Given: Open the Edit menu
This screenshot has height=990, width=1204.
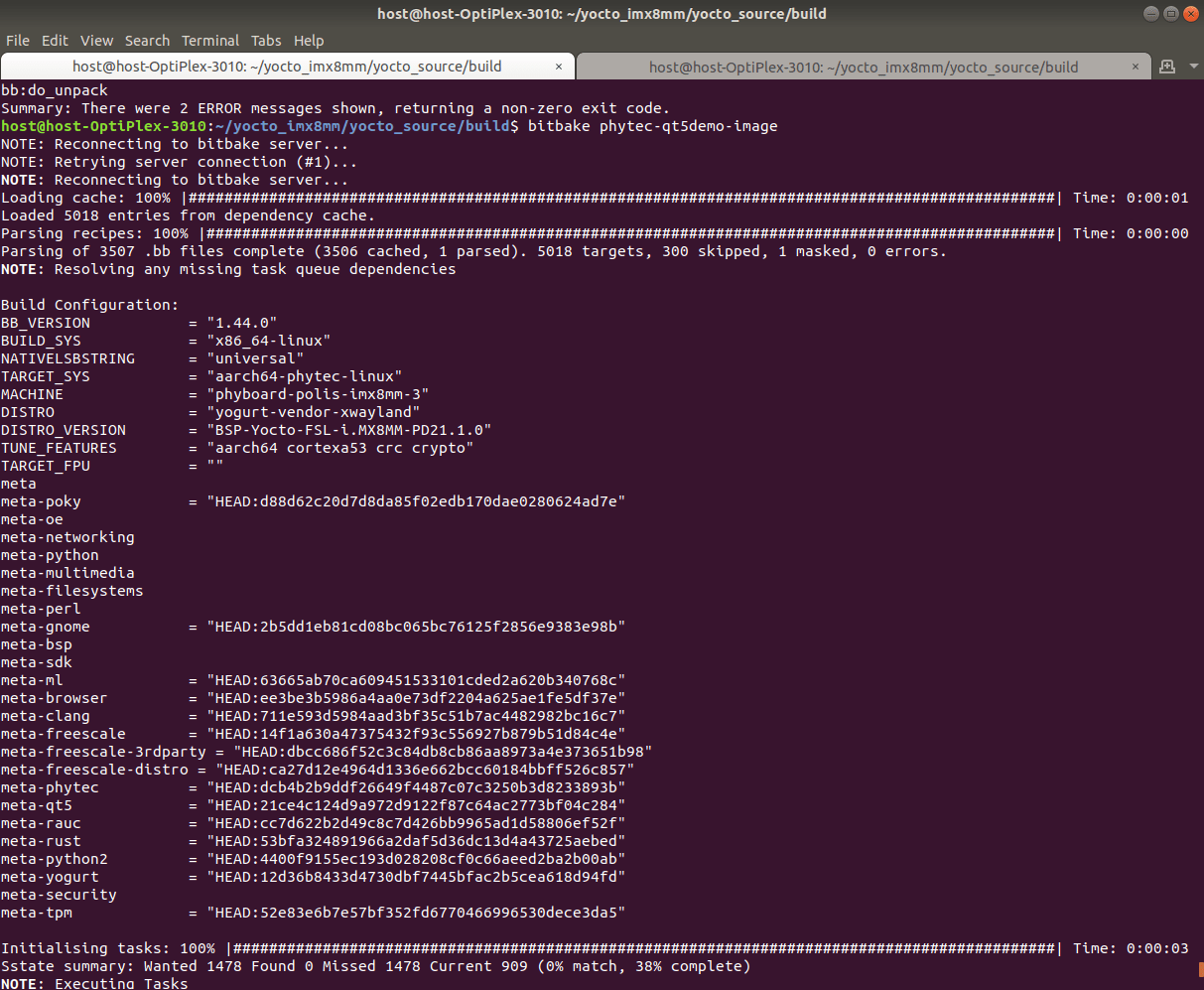Looking at the screenshot, I should [55, 41].
